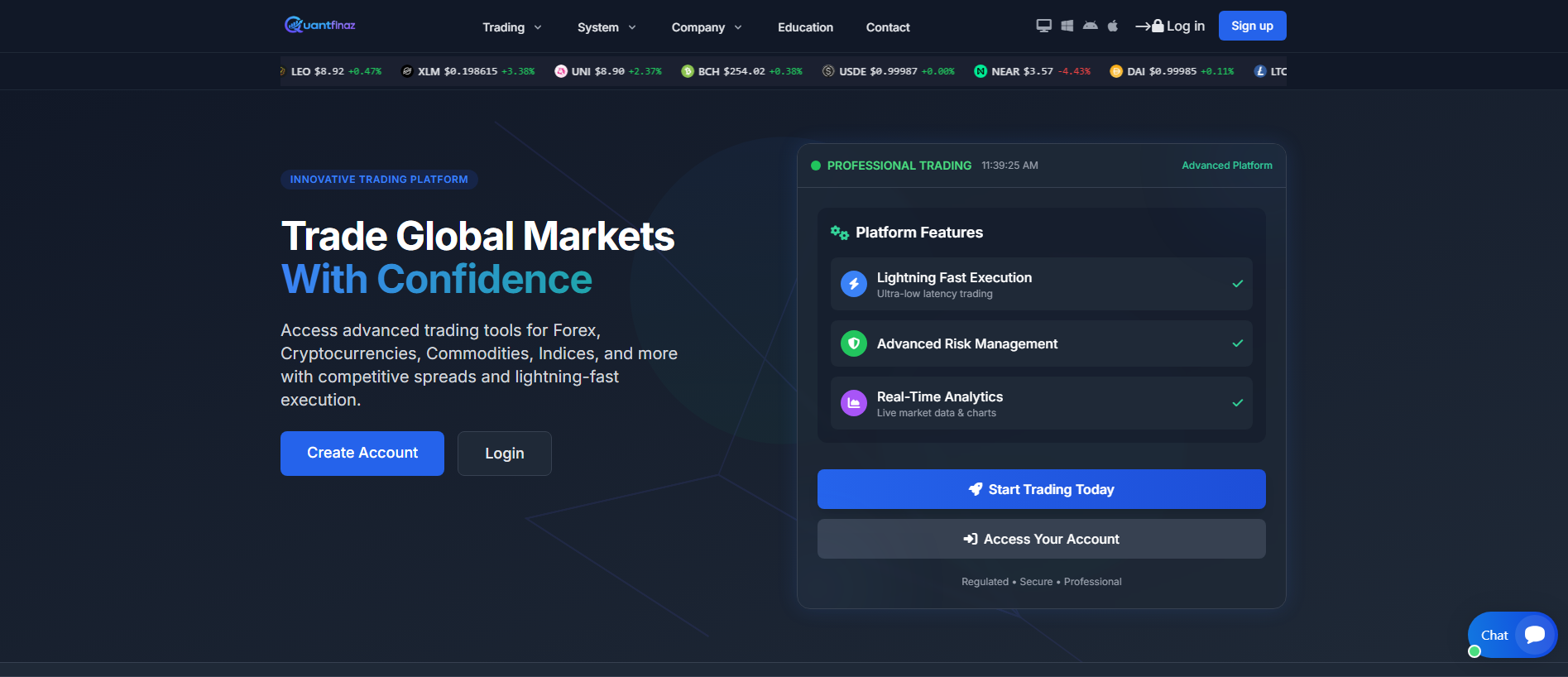Open the Contact page
This screenshot has width=1568, height=677.
888,27
